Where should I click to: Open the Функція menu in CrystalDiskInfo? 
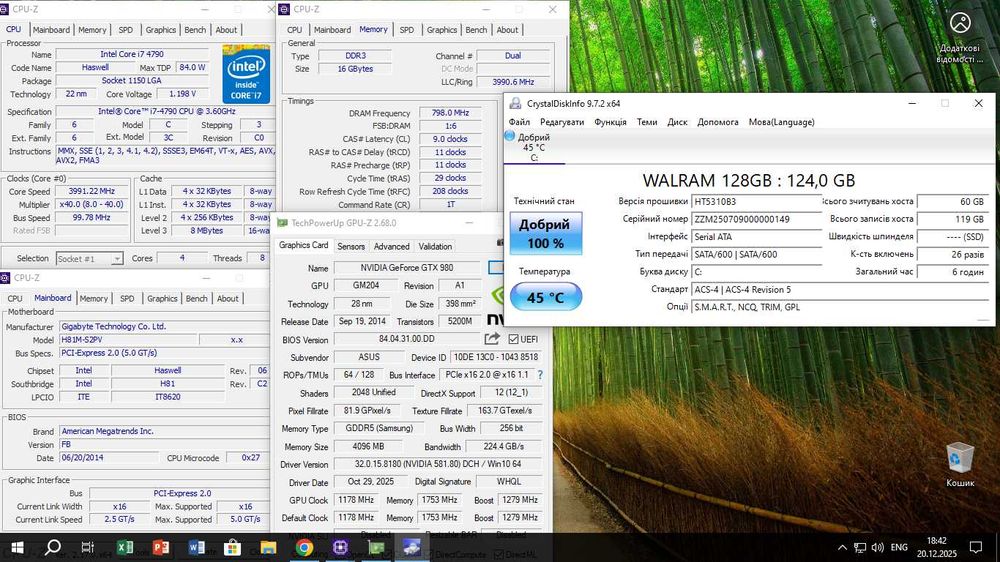(610, 122)
